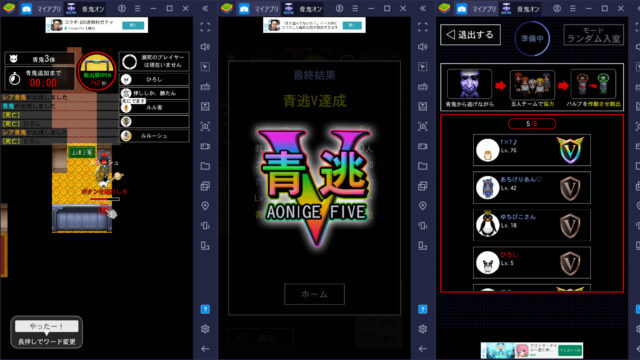Image resolution: width=640 pixels, height=360 pixels.
Task: Click the shake device icon in left window sidebar
Action: click(205, 226)
